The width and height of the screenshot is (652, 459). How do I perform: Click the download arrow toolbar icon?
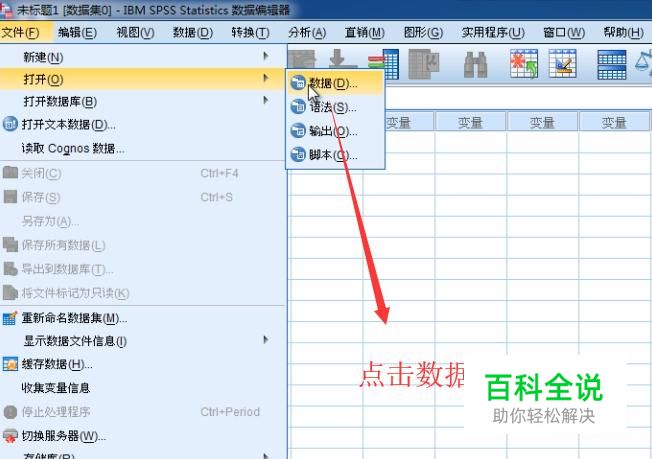(342, 59)
